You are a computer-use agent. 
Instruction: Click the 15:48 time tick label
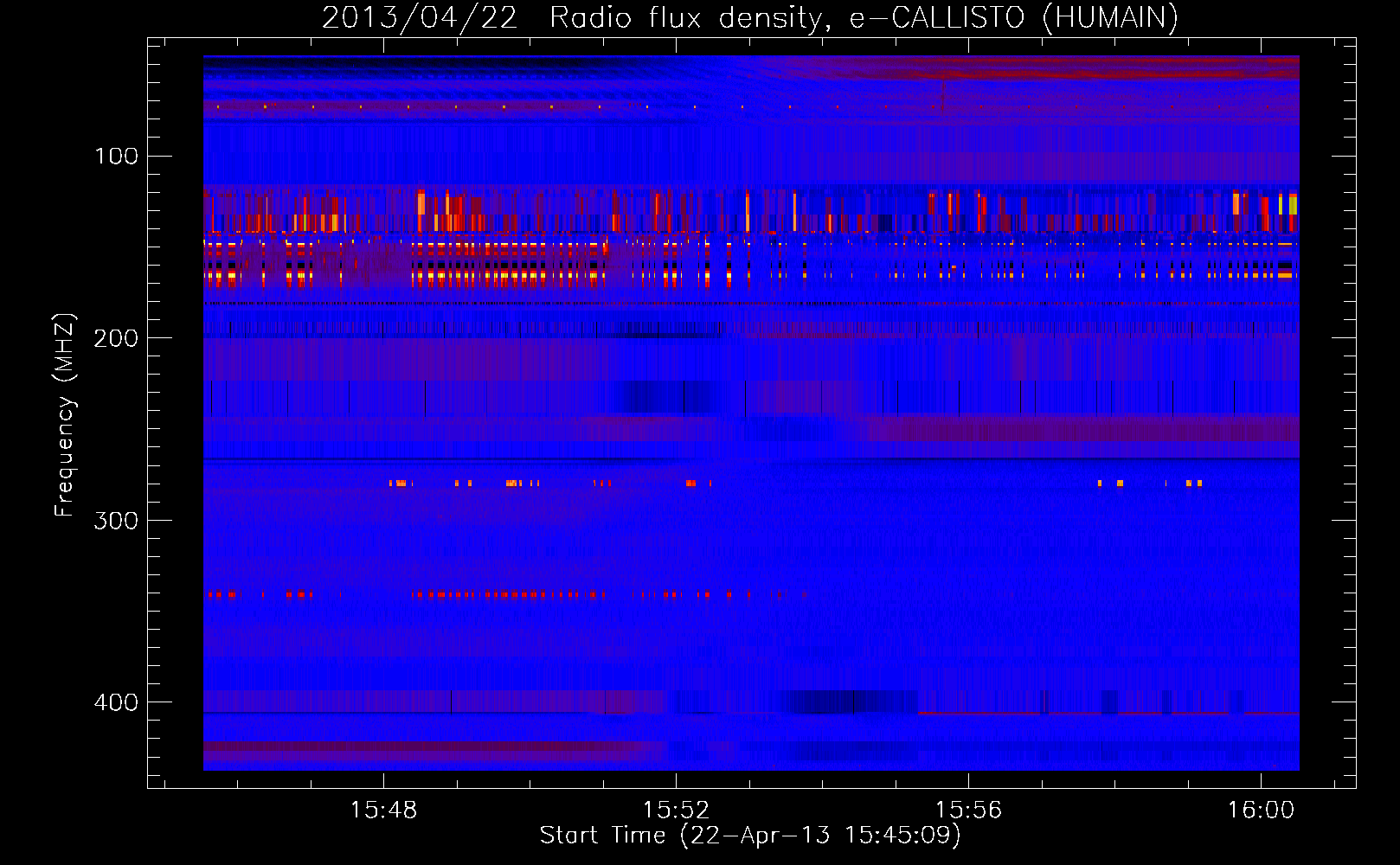click(x=383, y=810)
